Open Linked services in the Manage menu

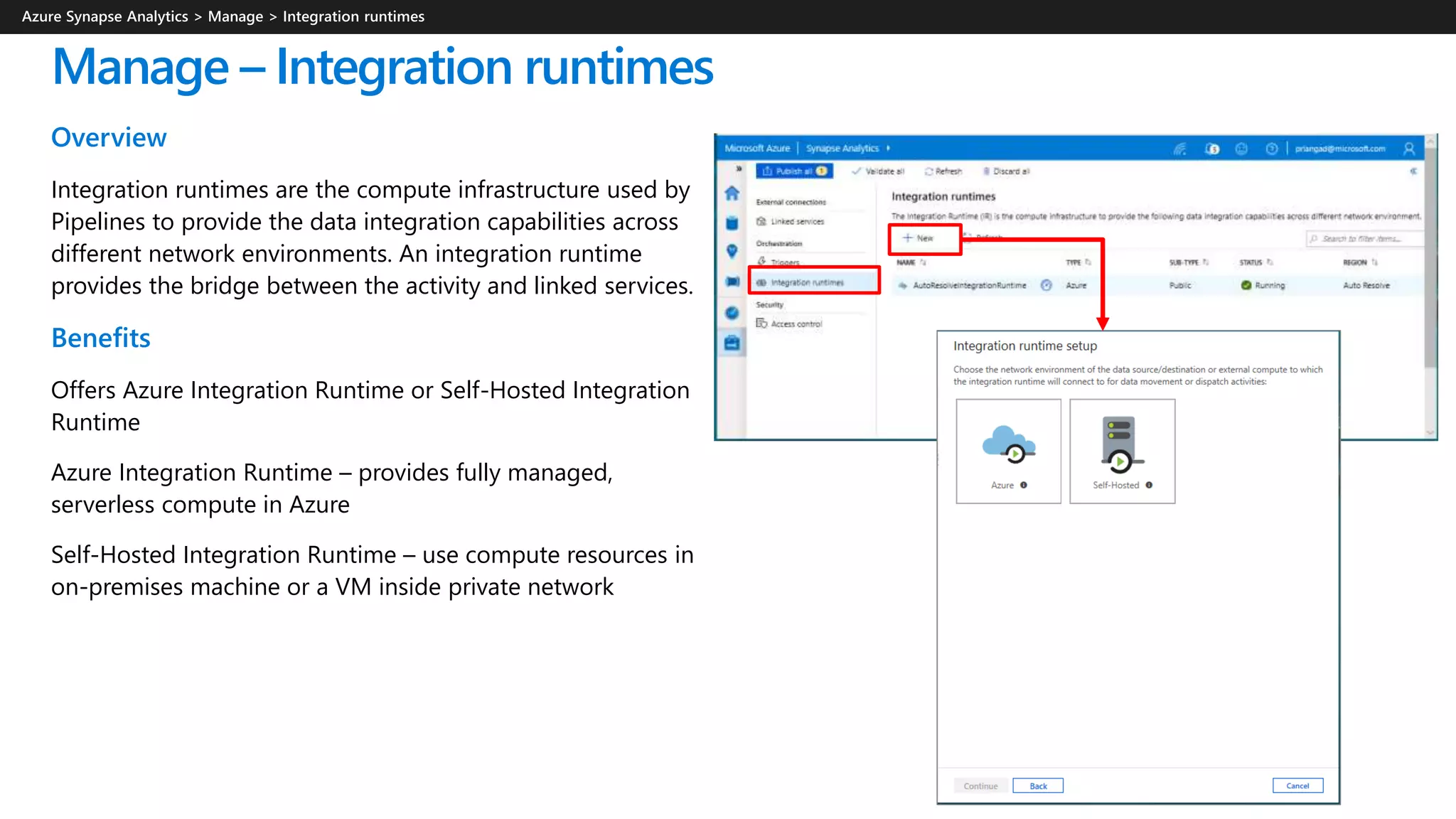click(x=790, y=222)
